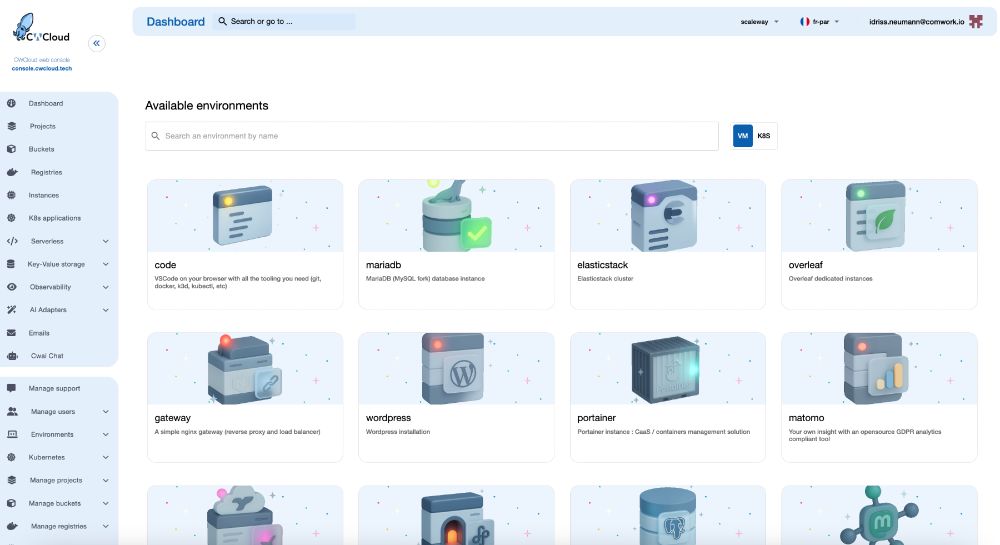Click the Dashboard title in header

point(175,22)
